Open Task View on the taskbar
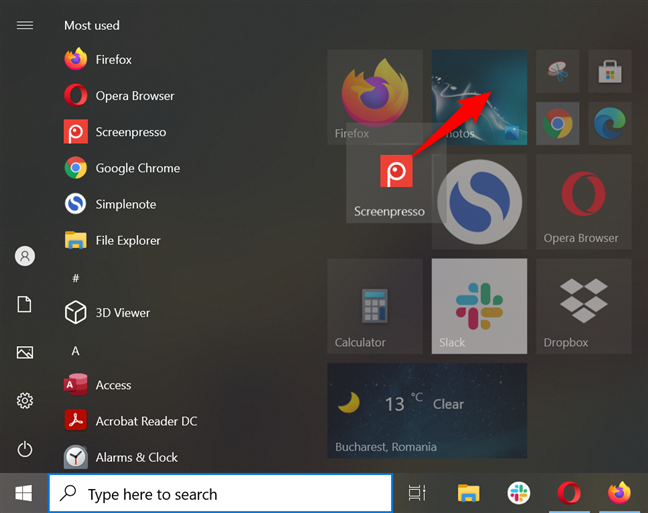 417,493
